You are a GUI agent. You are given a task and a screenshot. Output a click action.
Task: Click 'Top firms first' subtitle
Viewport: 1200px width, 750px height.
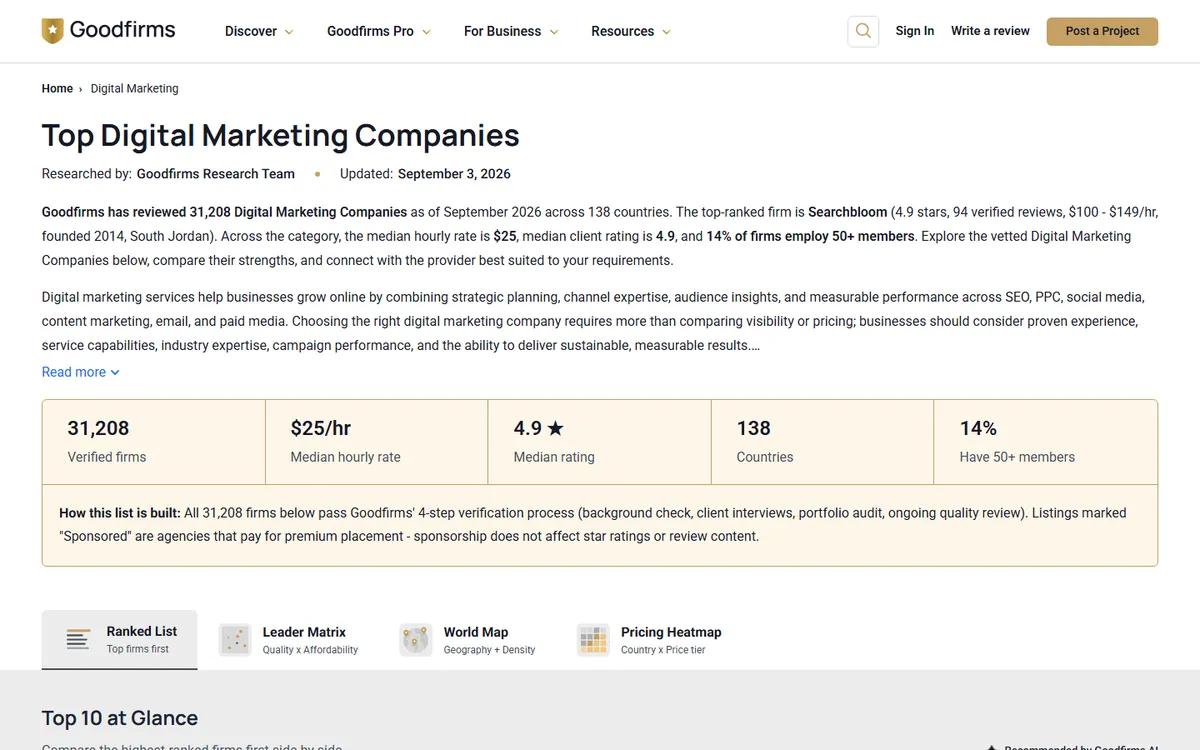point(138,649)
